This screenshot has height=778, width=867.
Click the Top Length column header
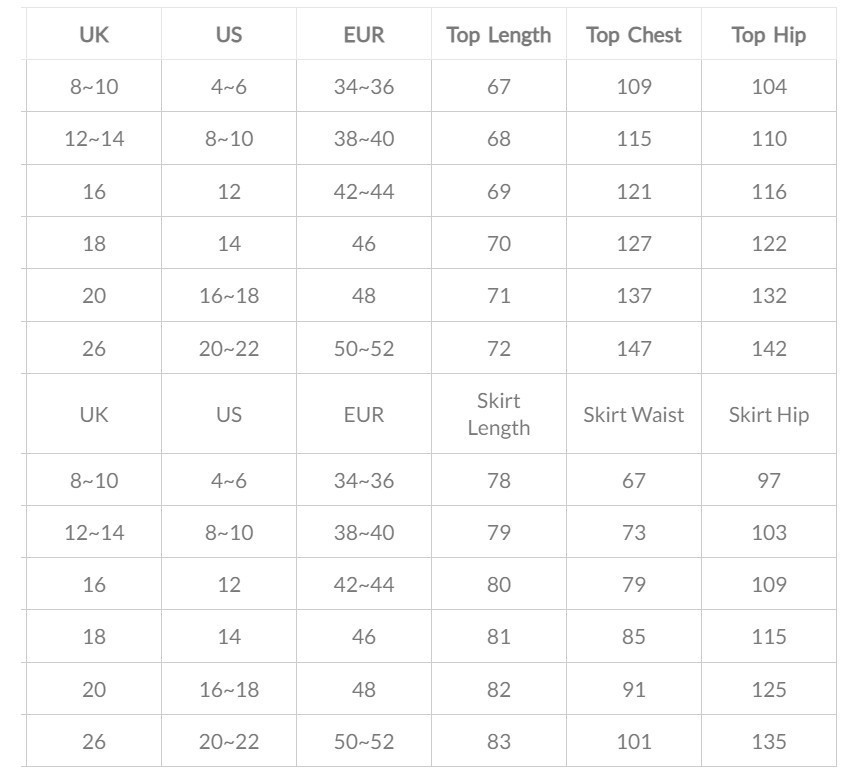coord(498,35)
